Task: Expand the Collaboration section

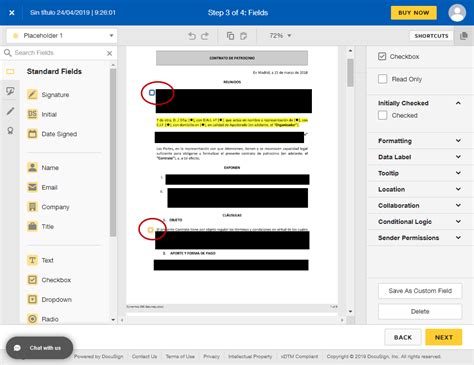Action: coord(420,205)
